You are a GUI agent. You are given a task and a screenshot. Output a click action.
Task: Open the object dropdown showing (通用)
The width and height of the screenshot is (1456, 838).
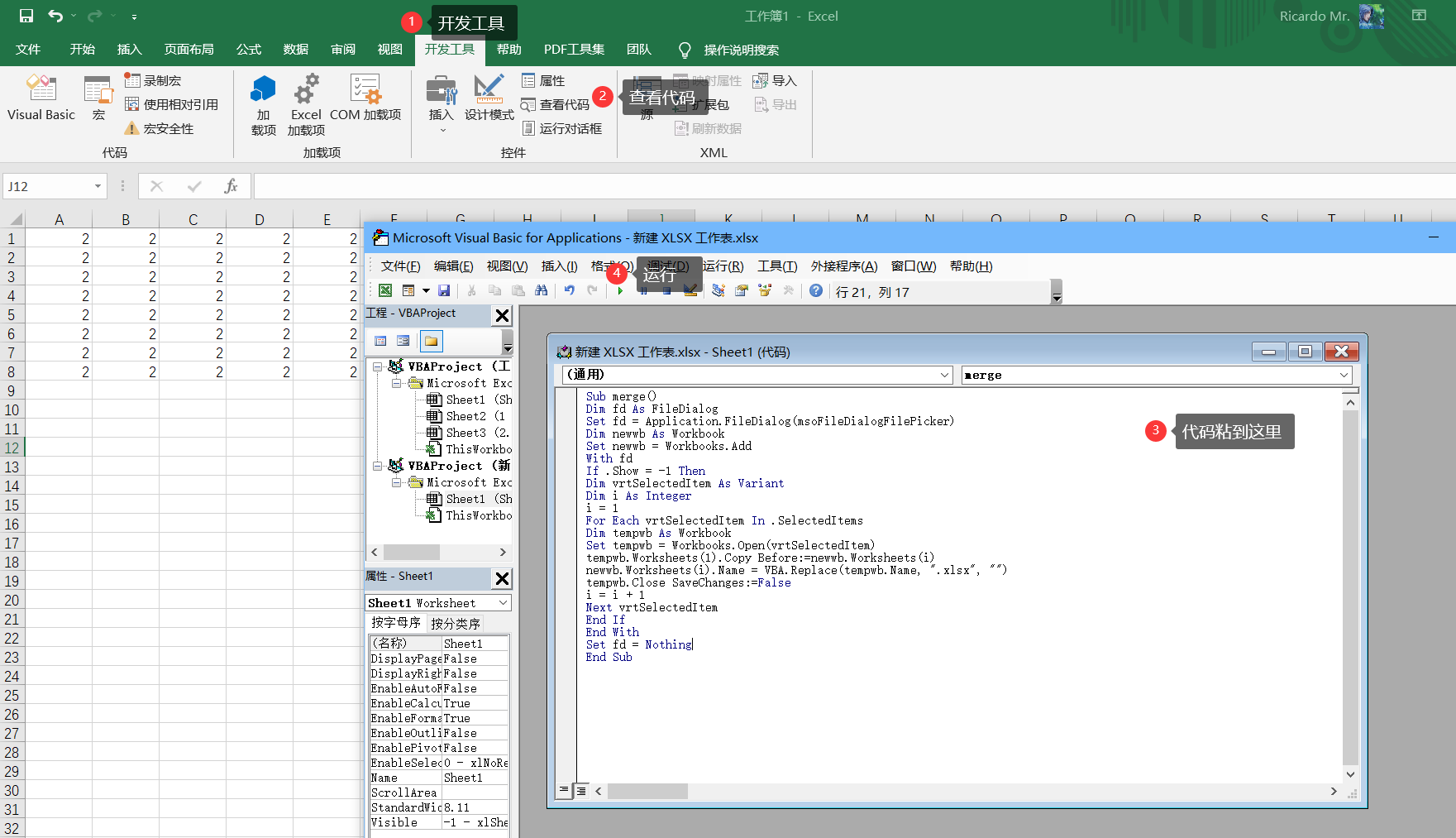tap(945, 375)
